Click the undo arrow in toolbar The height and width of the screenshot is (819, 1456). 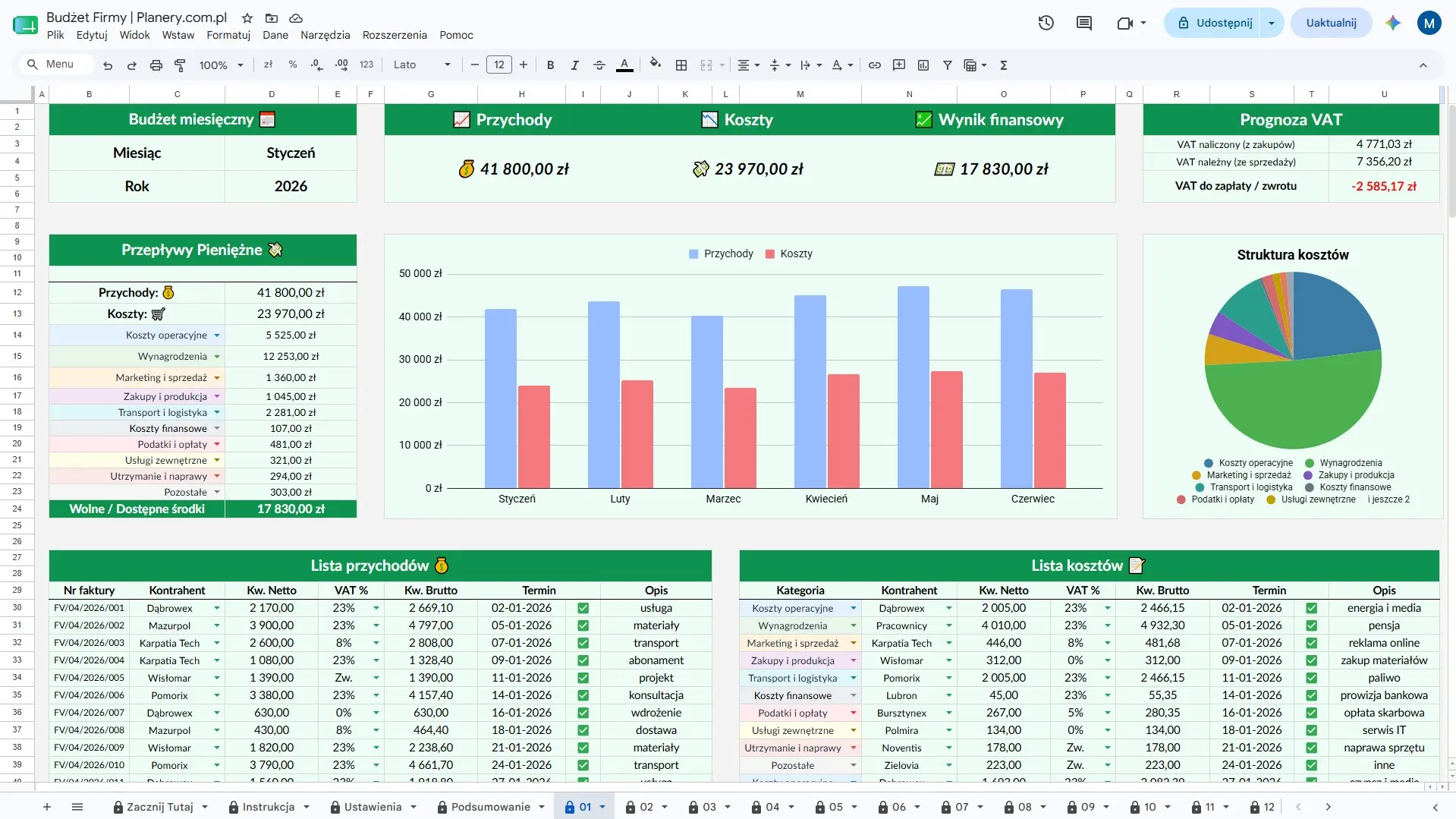(x=108, y=65)
